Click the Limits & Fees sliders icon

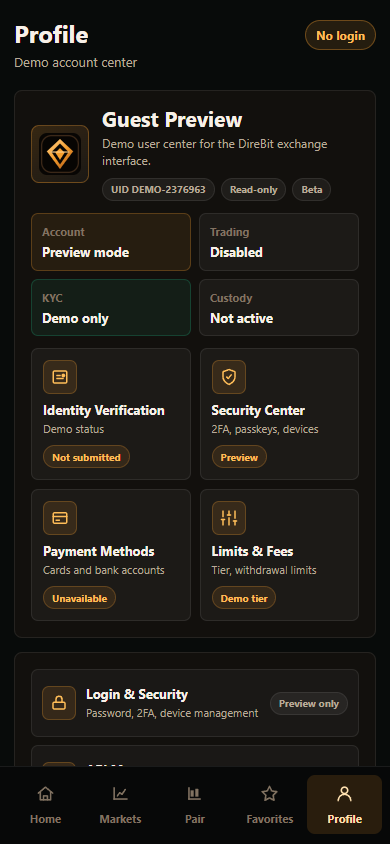pos(229,518)
